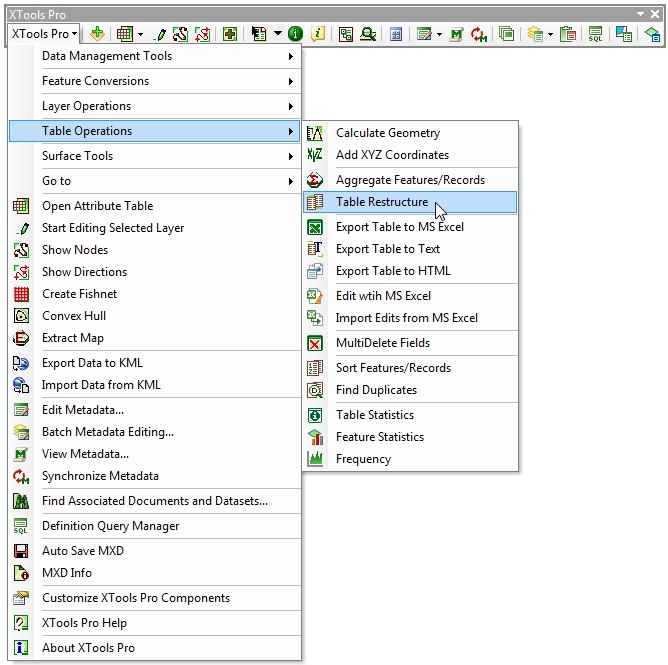Click the pencil edit toolbar icon
This screenshot has width=668, height=665.
coord(161,34)
